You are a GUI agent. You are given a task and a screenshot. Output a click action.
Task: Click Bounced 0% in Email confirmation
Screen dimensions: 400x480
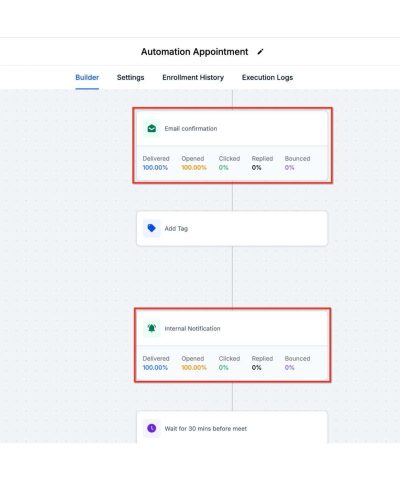click(297, 163)
